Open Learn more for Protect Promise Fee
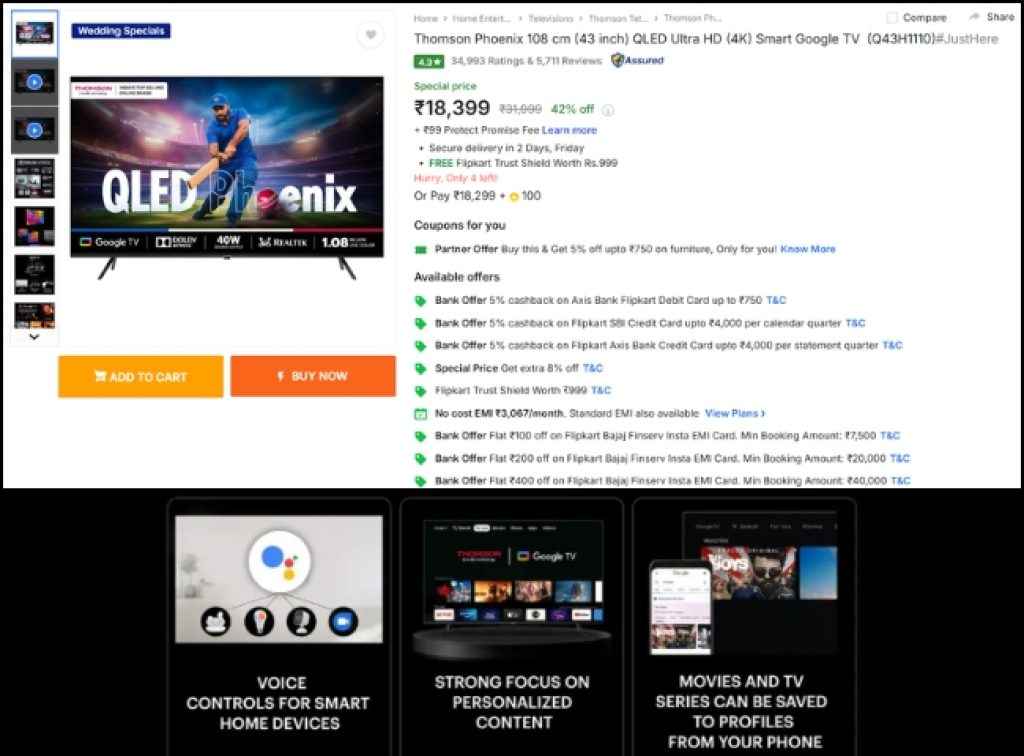Image resolution: width=1024 pixels, height=756 pixels. pyautogui.click(x=569, y=130)
